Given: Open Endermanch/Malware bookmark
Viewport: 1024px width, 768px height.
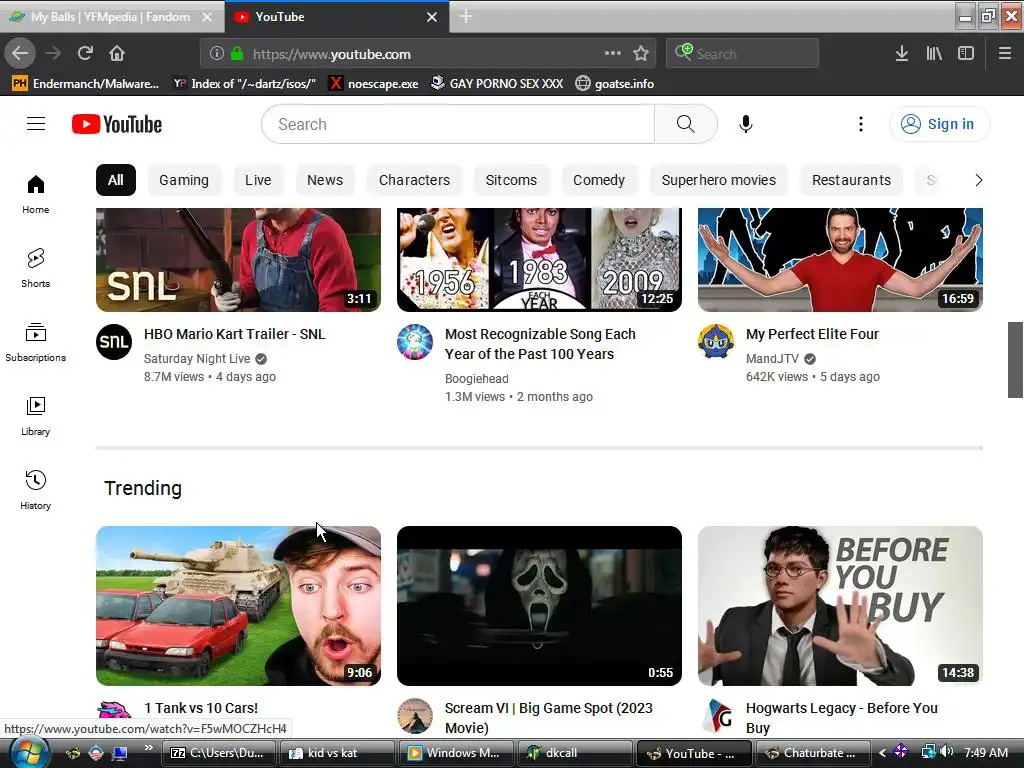Looking at the screenshot, I should [86, 84].
